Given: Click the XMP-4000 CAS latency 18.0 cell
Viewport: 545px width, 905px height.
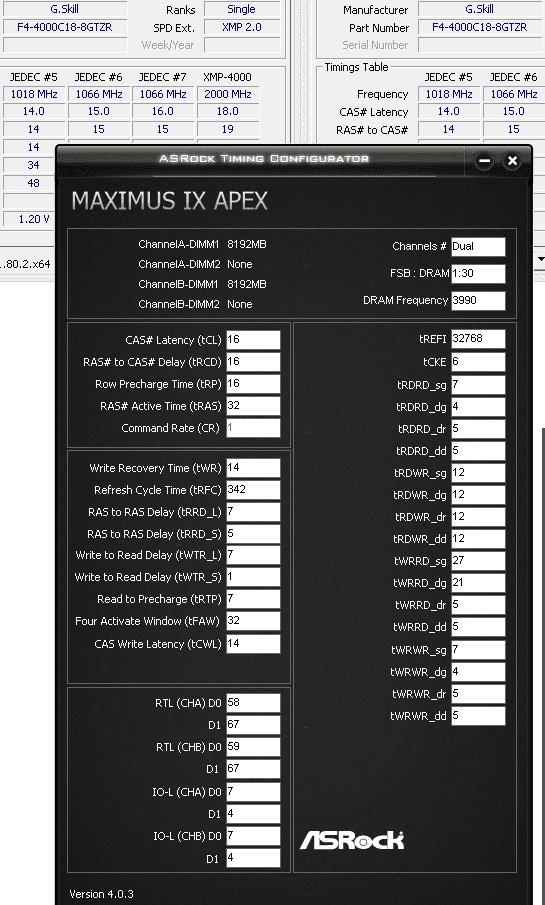Looking at the screenshot, I should (x=227, y=111).
